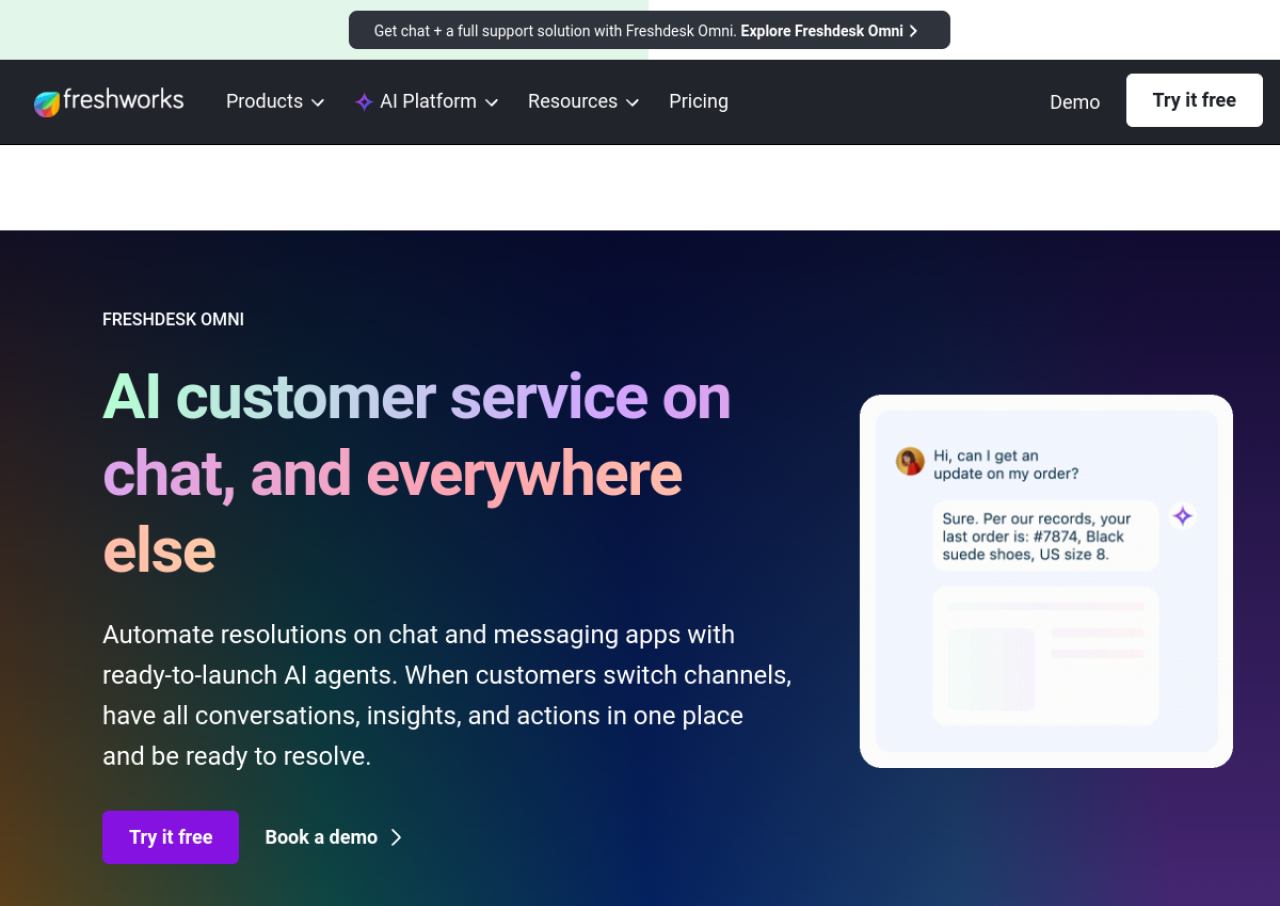This screenshot has width=1280, height=906.
Task: Open the AI Platform menu
Action: pyautogui.click(x=427, y=101)
